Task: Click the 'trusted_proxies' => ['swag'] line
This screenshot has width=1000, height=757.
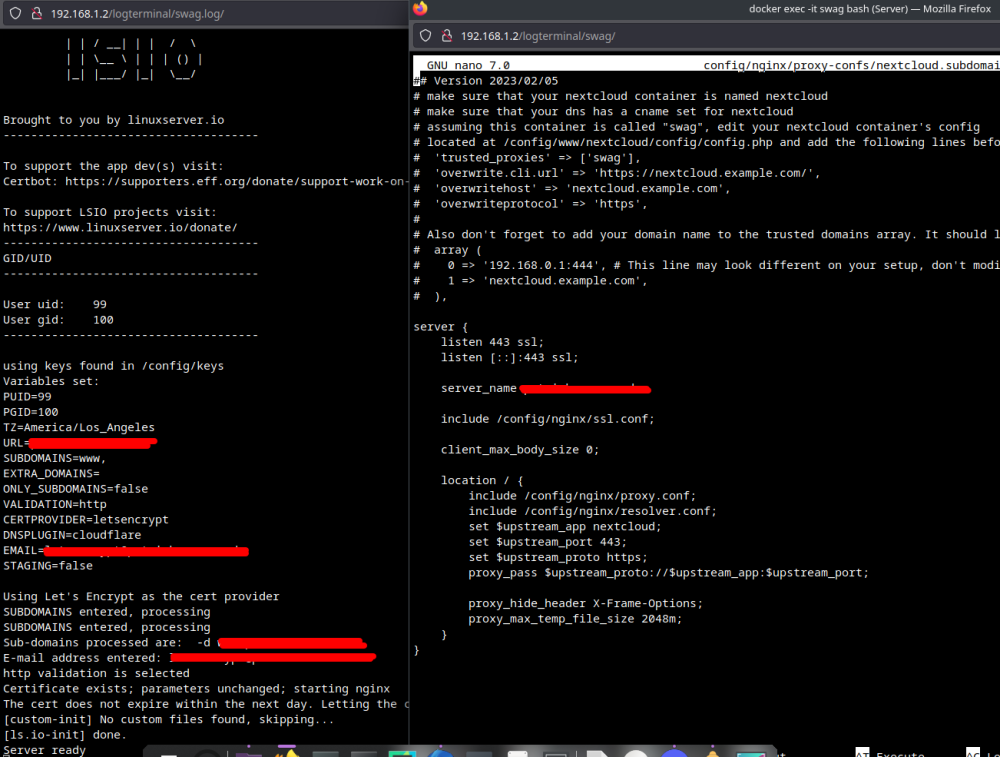Action: point(527,158)
